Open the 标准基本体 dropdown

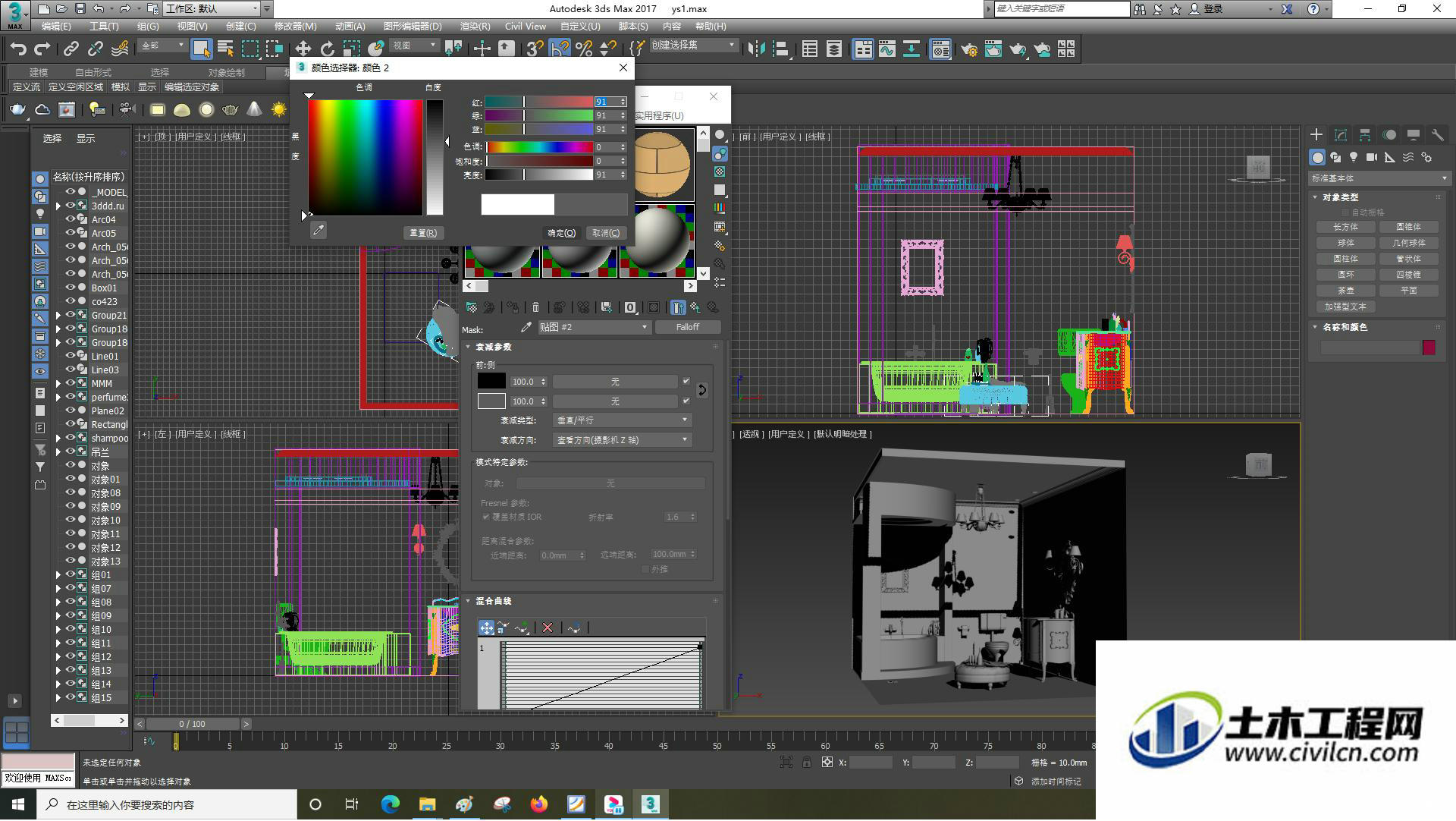pos(1379,178)
